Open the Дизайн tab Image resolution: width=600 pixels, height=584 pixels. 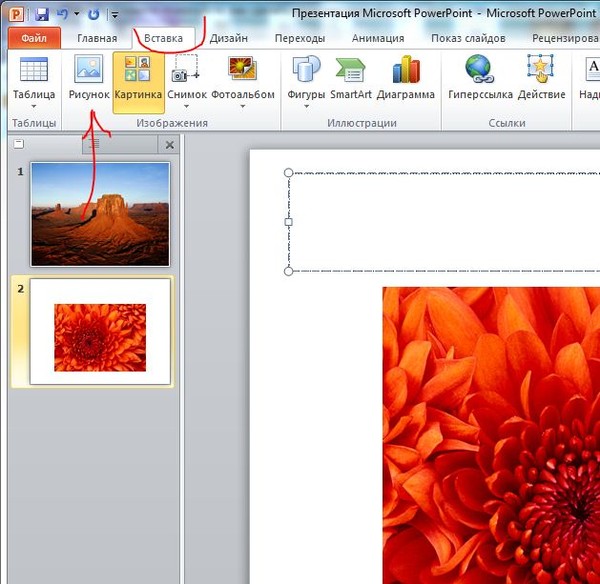pos(229,38)
